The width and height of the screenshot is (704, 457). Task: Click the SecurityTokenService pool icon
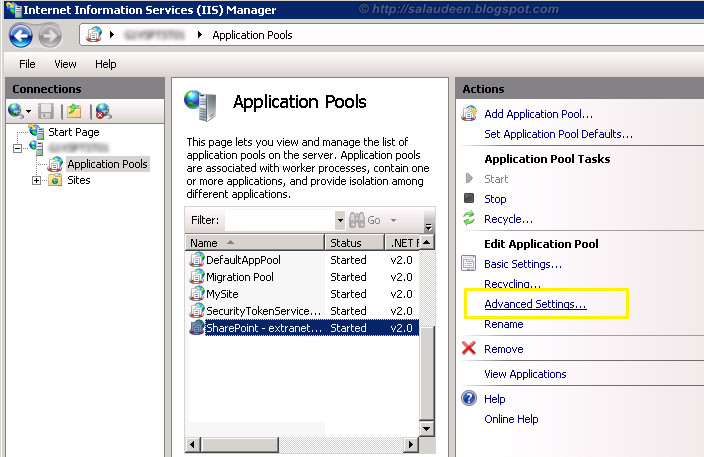pos(197,311)
